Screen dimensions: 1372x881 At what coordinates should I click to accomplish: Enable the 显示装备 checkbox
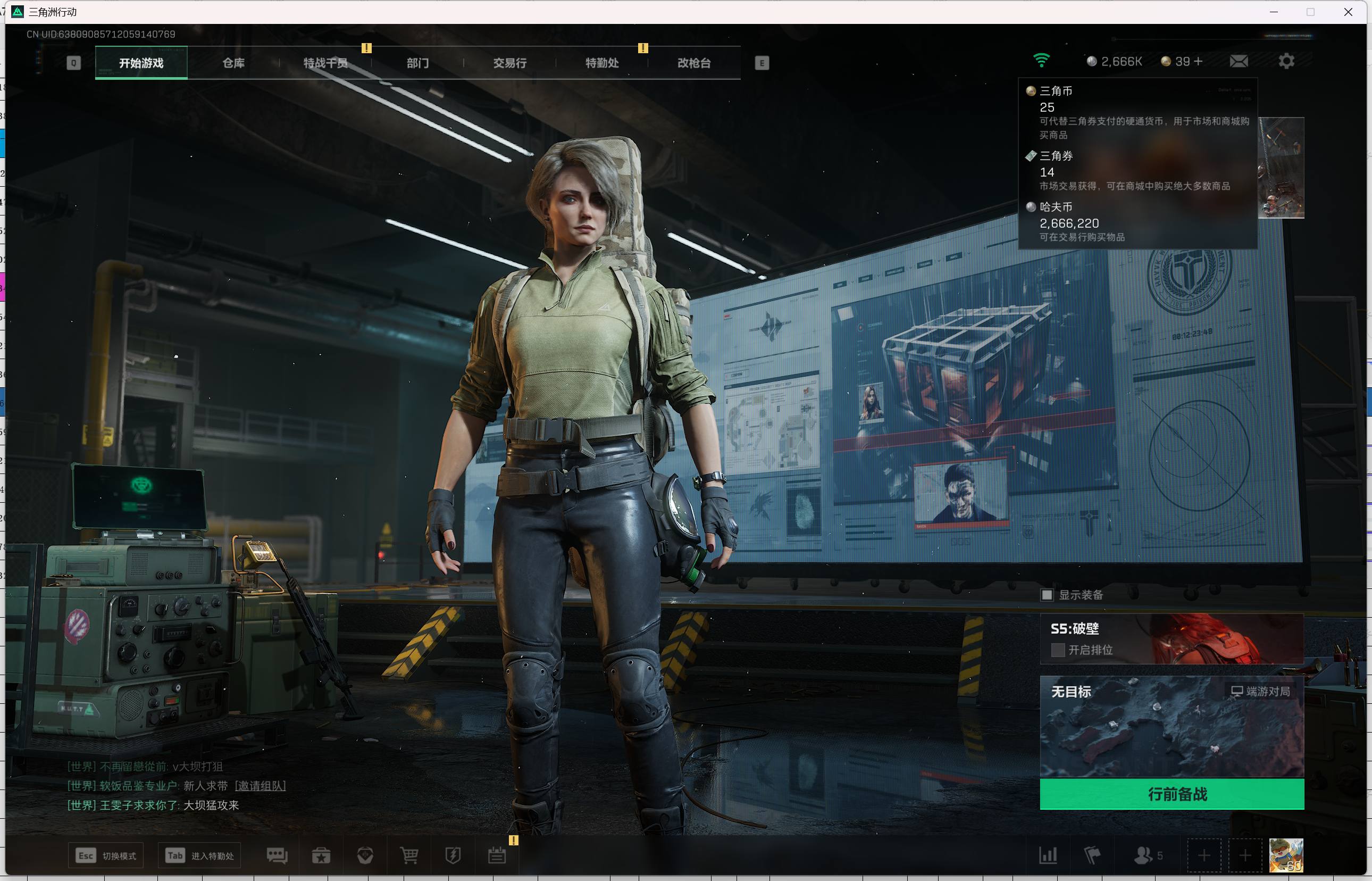click(1047, 595)
